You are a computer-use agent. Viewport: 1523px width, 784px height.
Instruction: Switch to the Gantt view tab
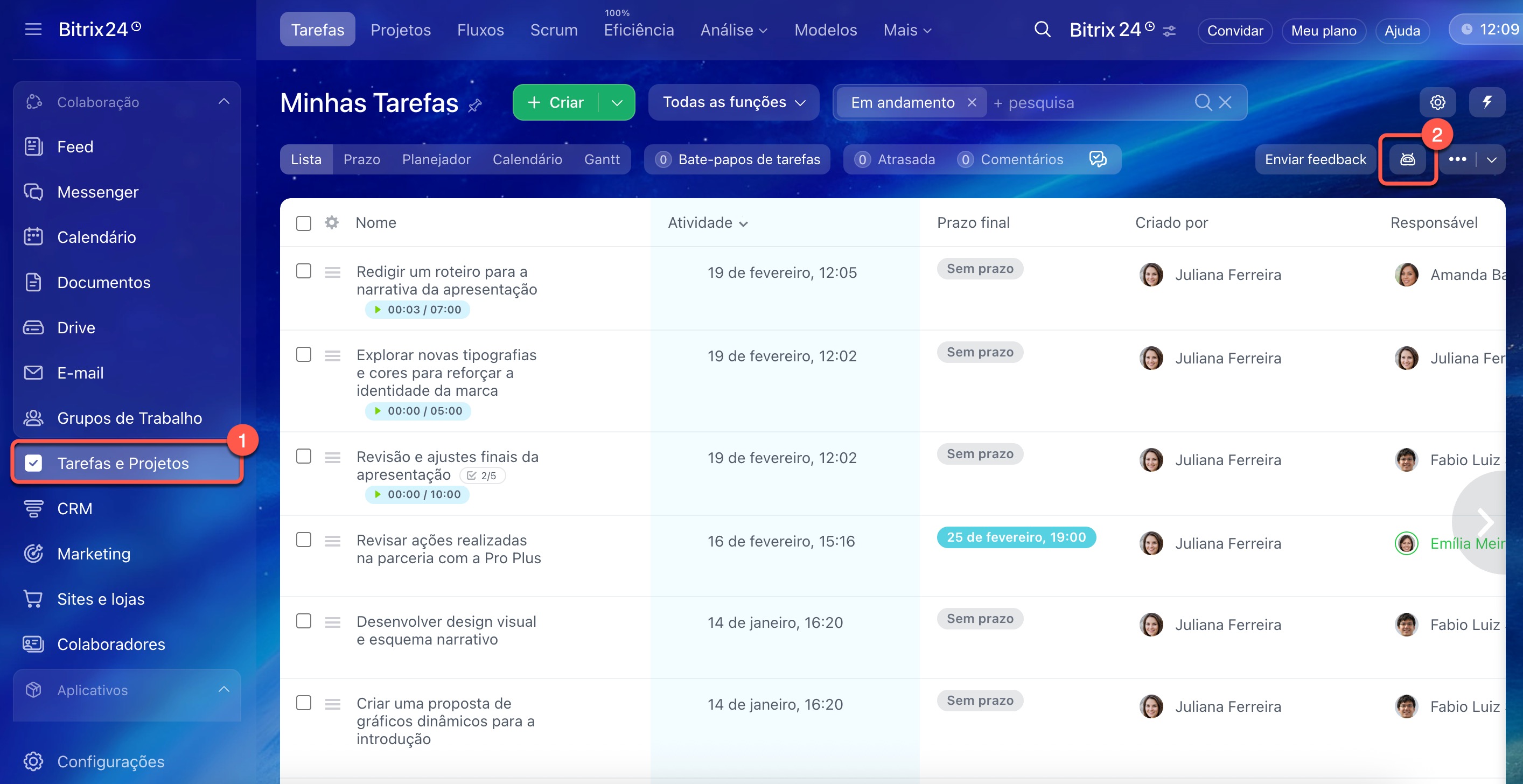[601, 159]
